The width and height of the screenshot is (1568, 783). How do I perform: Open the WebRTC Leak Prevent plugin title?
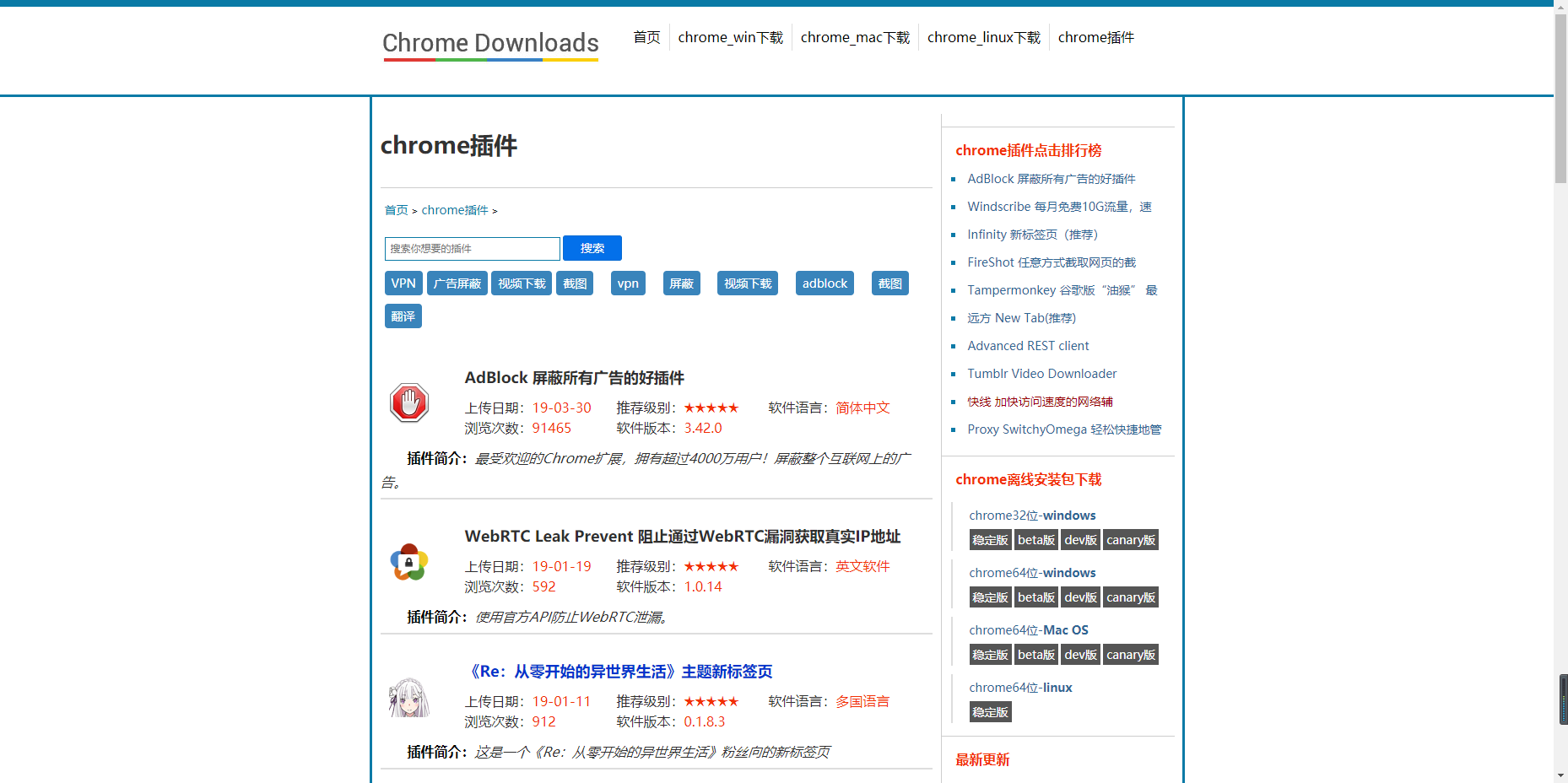coord(683,537)
